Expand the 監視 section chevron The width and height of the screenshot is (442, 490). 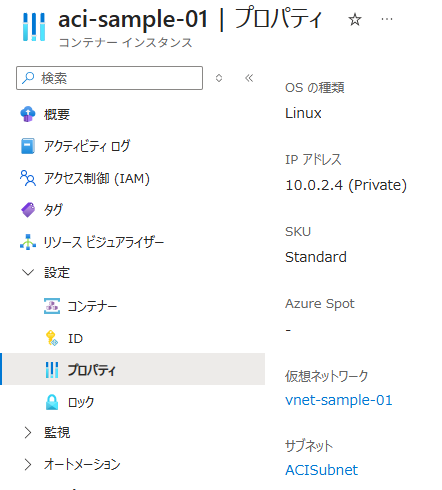(28, 432)
